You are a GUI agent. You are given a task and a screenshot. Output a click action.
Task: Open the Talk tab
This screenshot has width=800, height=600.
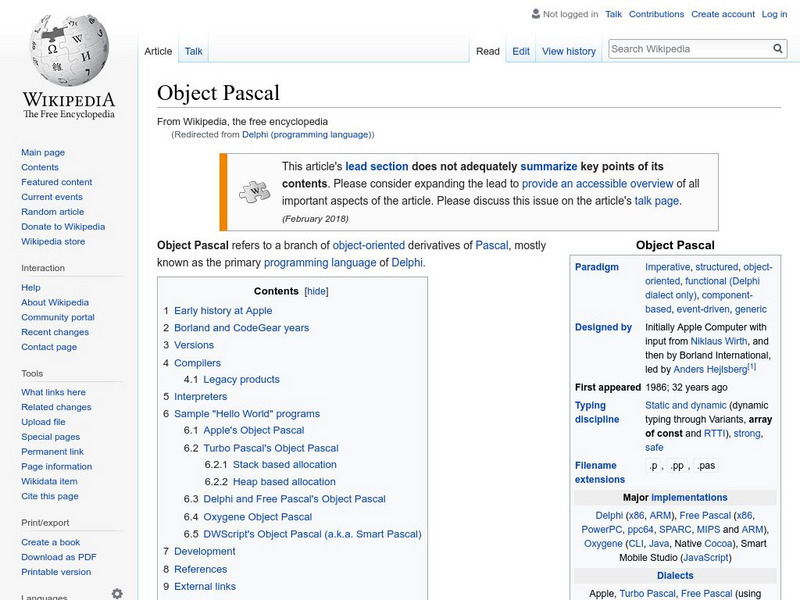pos(193,51)
